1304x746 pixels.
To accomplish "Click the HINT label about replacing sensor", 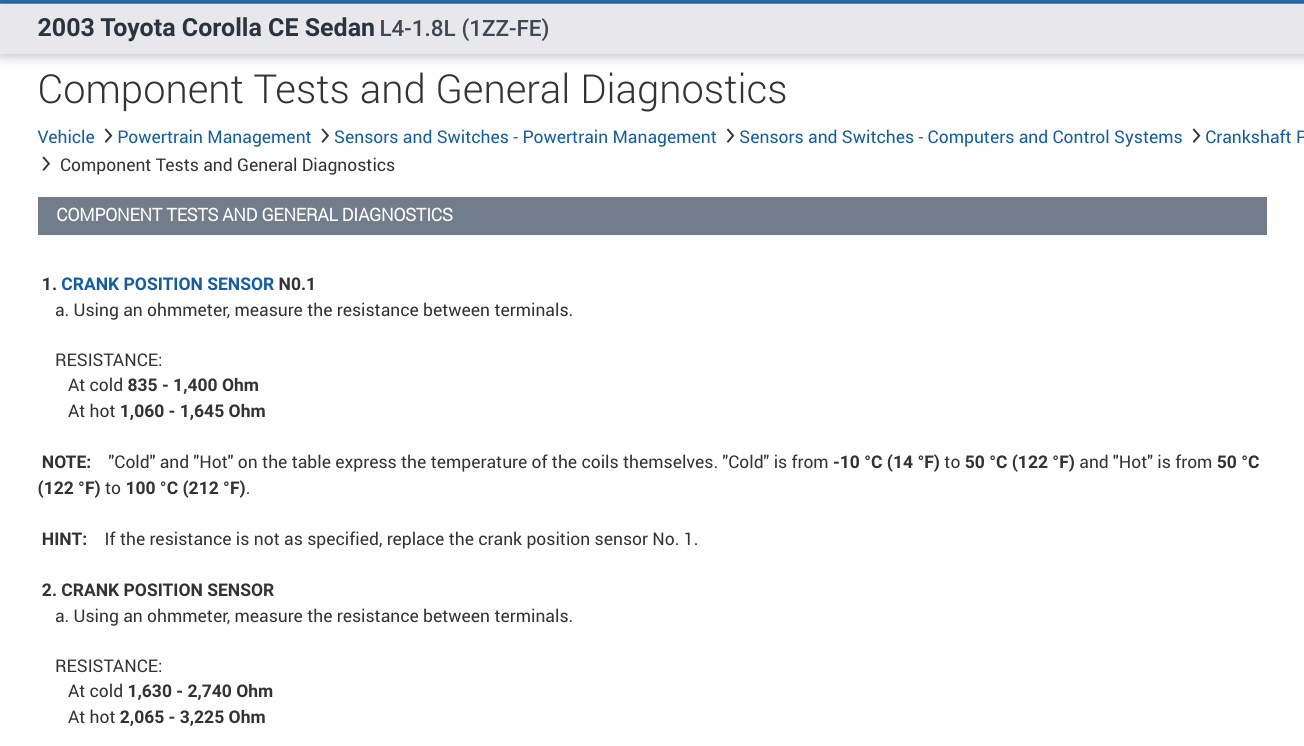I will point(64,539).
